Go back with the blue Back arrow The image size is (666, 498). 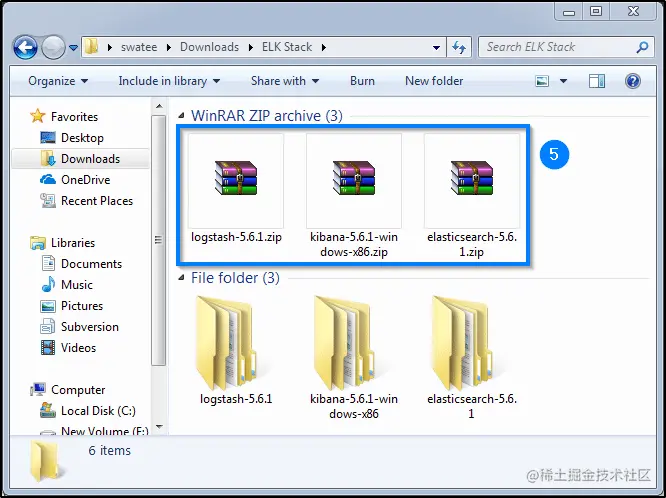(x=25, y=47)
